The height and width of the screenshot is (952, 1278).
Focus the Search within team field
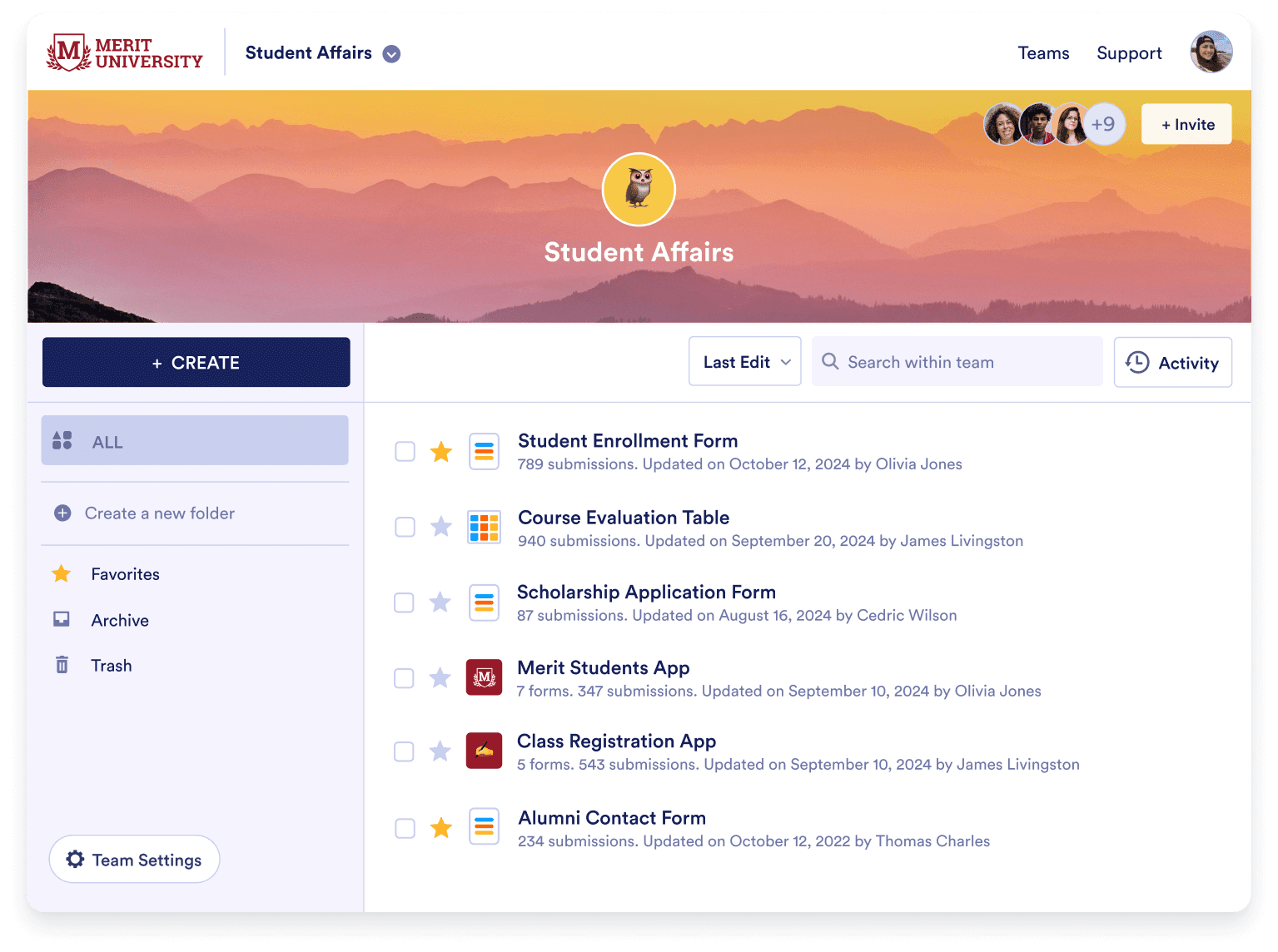(957, 362)
